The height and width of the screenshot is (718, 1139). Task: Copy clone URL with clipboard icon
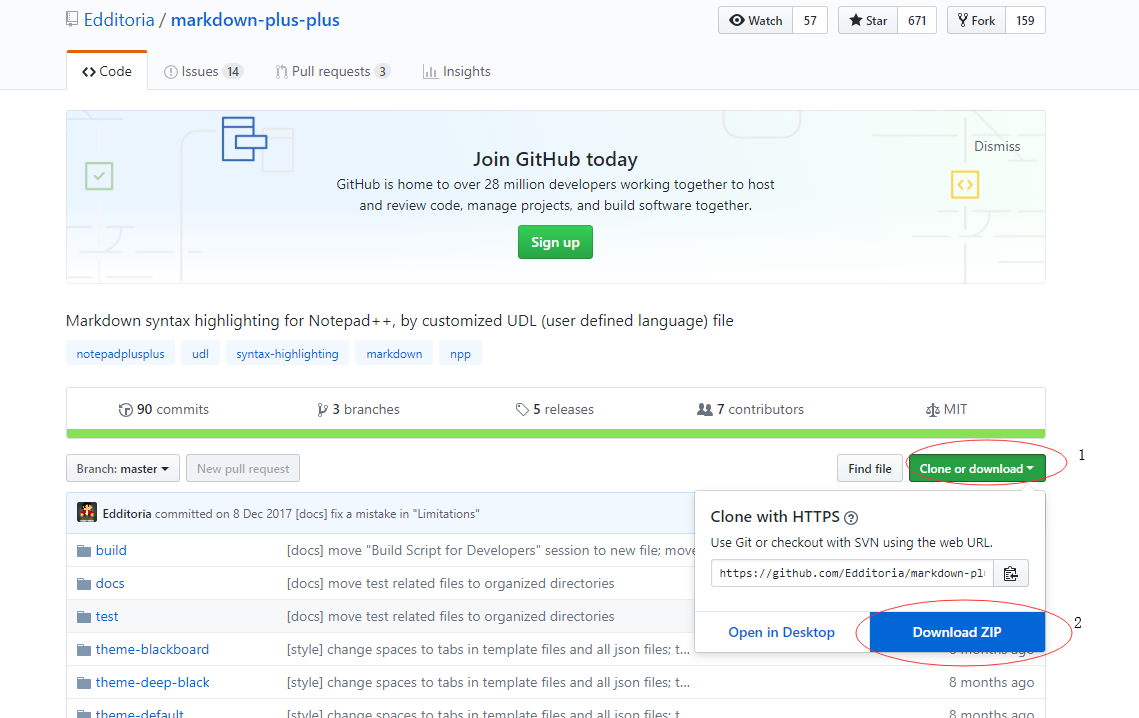[x=1010, y=573]
